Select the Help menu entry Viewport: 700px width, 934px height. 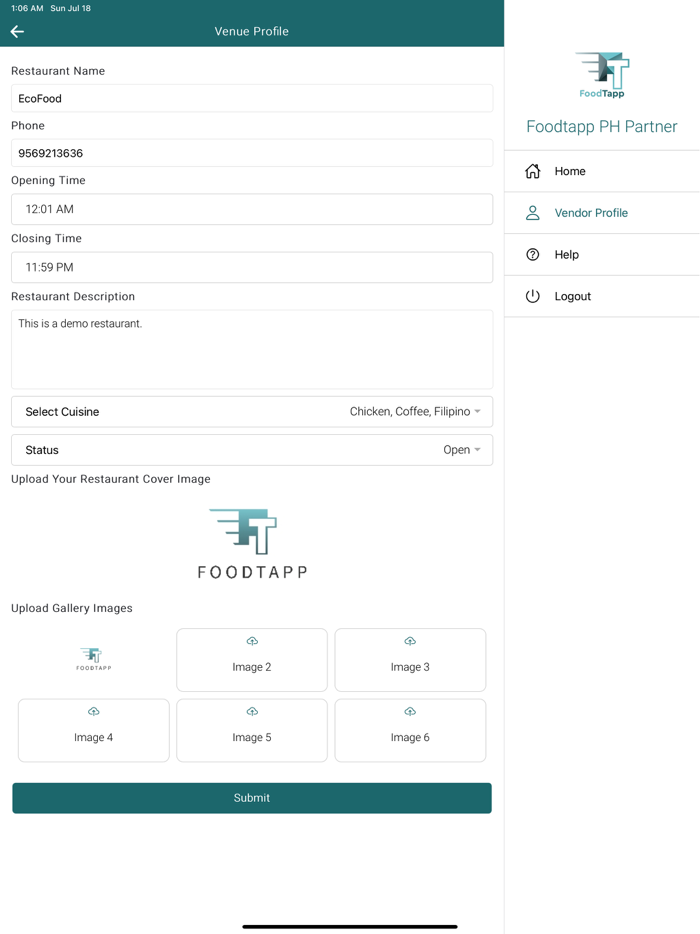tap(567, 254)
